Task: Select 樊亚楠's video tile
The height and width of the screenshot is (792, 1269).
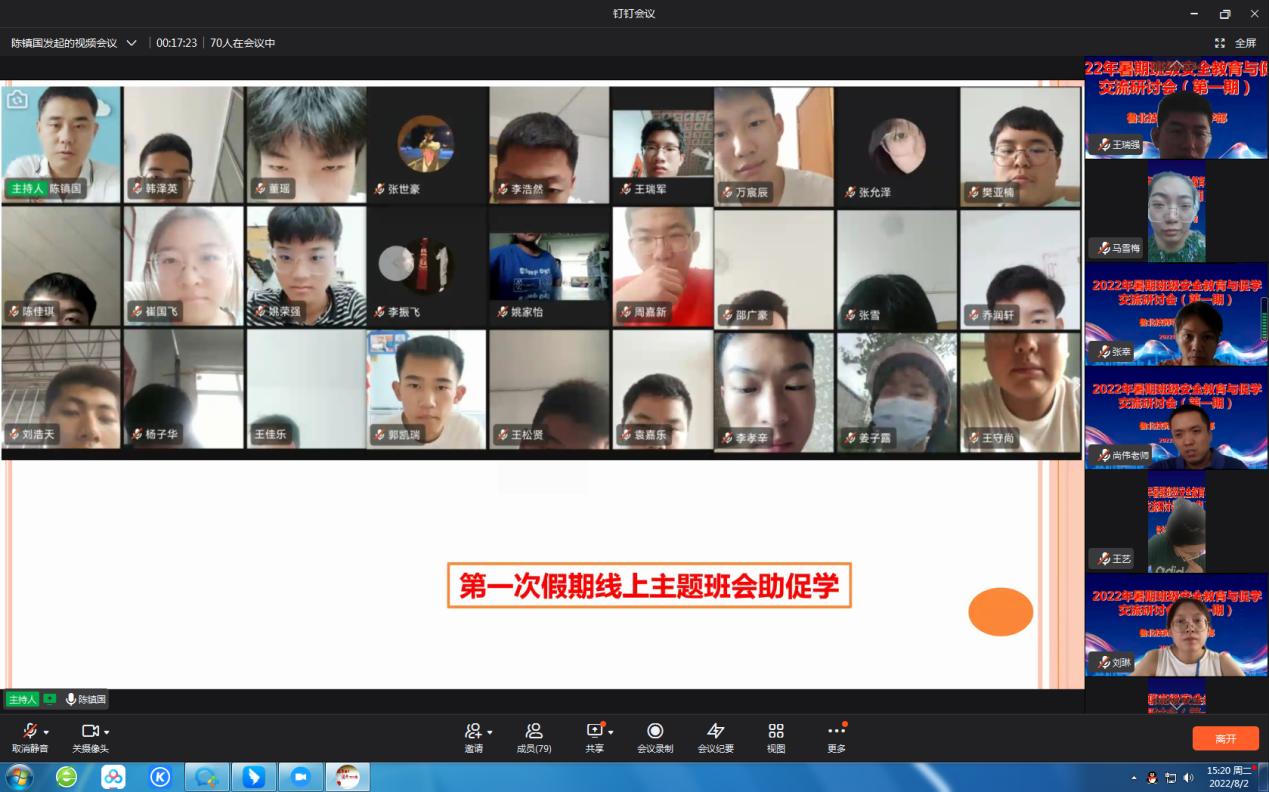Action: click(1021, 146)
